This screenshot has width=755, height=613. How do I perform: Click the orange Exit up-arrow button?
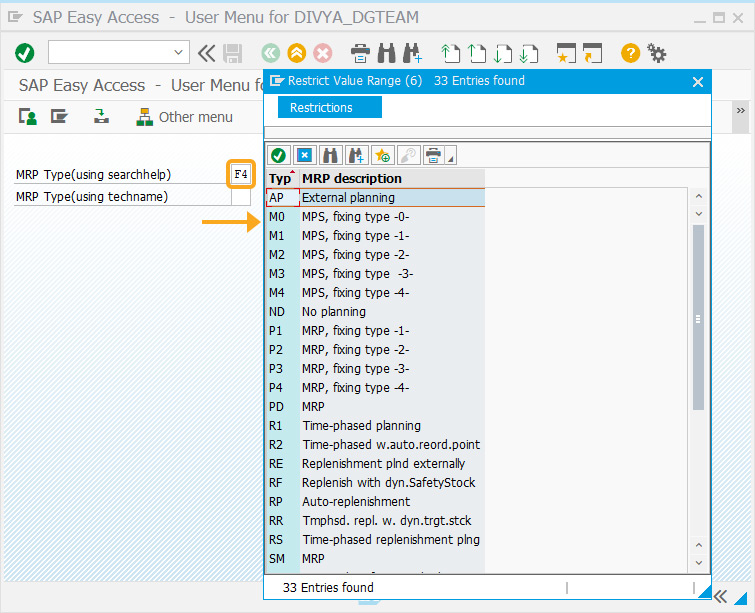pyautogui.click(x=297, y=53)
